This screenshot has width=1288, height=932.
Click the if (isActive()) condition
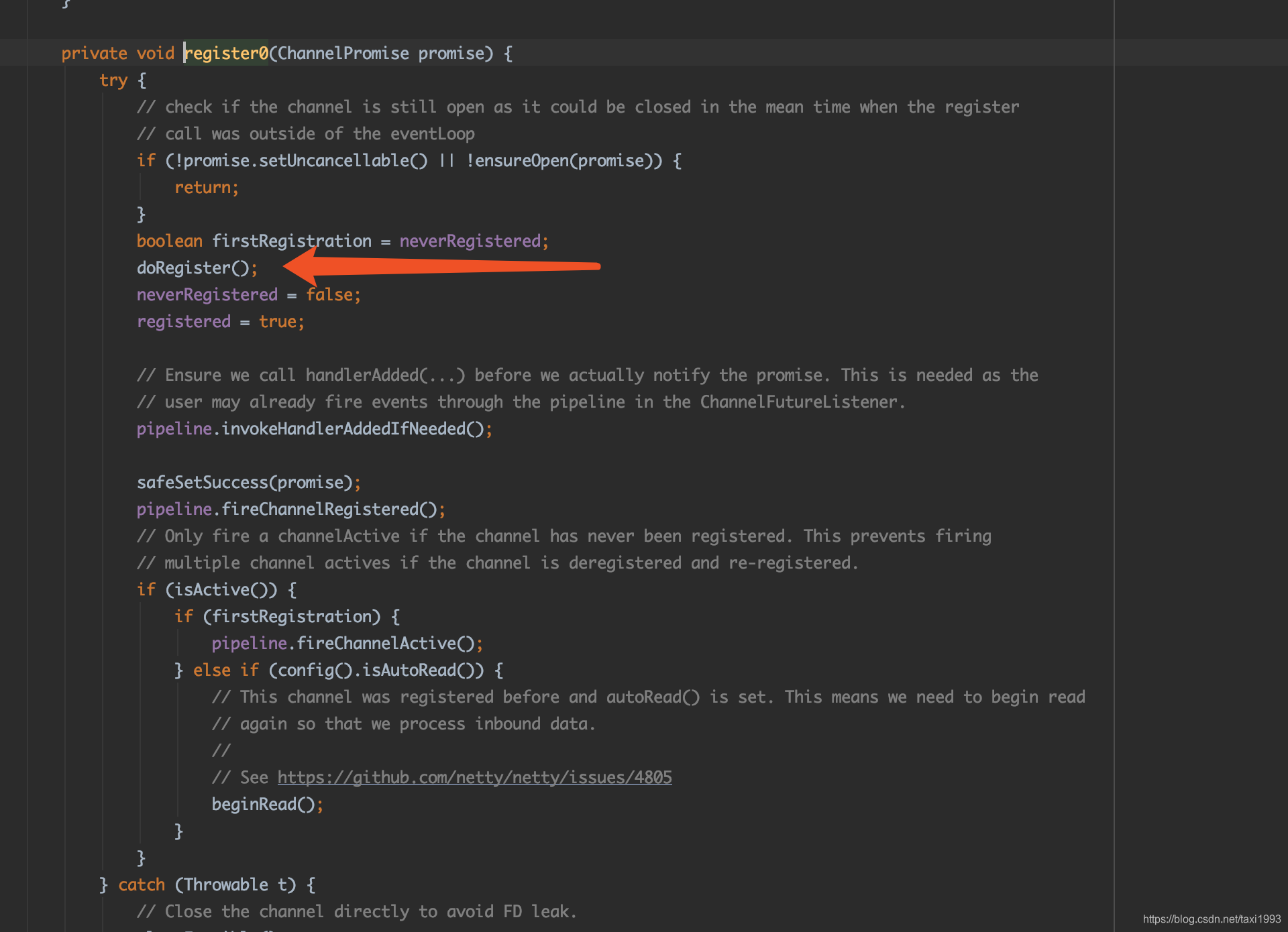[207, 590]
